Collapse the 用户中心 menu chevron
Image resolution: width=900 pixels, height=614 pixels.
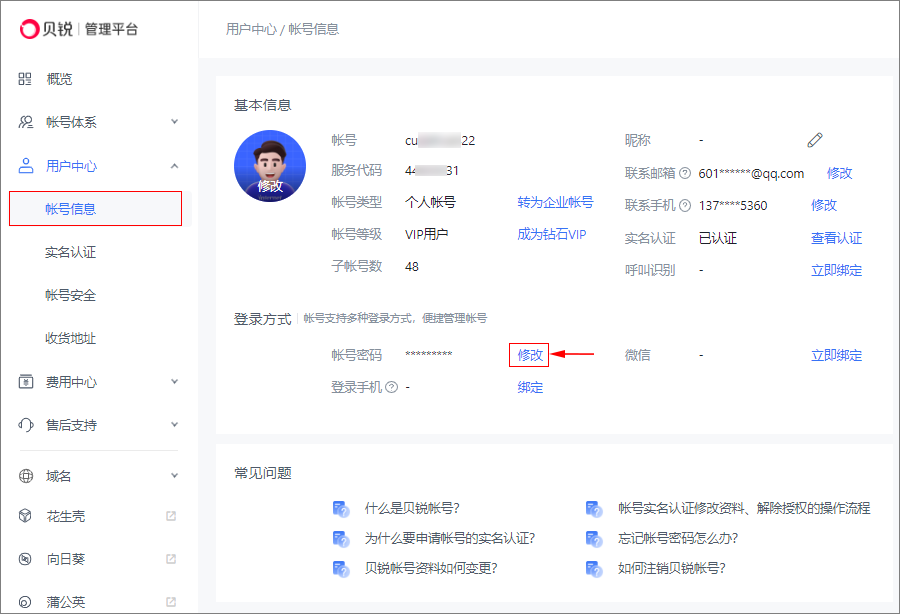(174, 166)
